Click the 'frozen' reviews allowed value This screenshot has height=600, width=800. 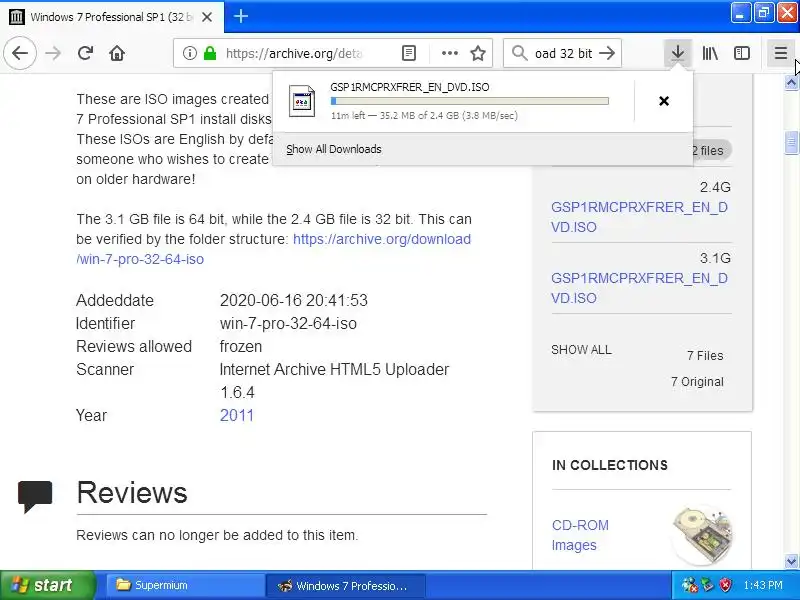241,346
